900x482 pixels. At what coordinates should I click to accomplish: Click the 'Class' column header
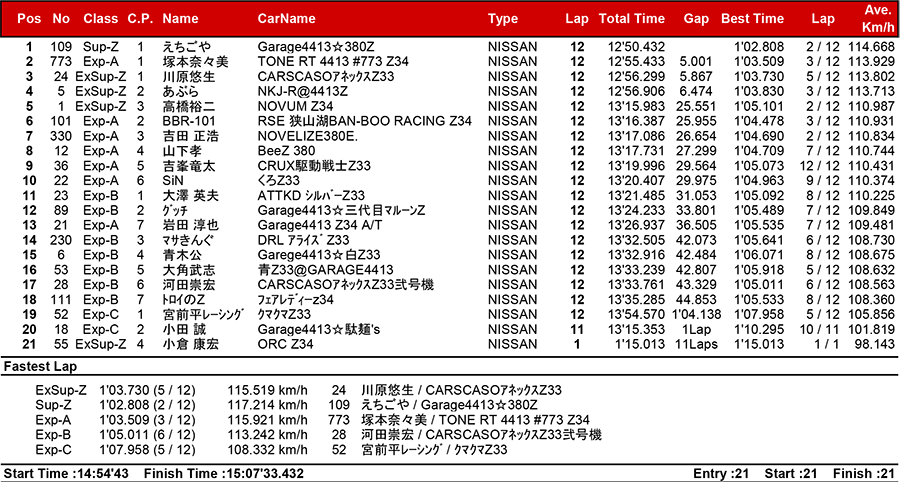pyautogui.click(x=100, y=19)
